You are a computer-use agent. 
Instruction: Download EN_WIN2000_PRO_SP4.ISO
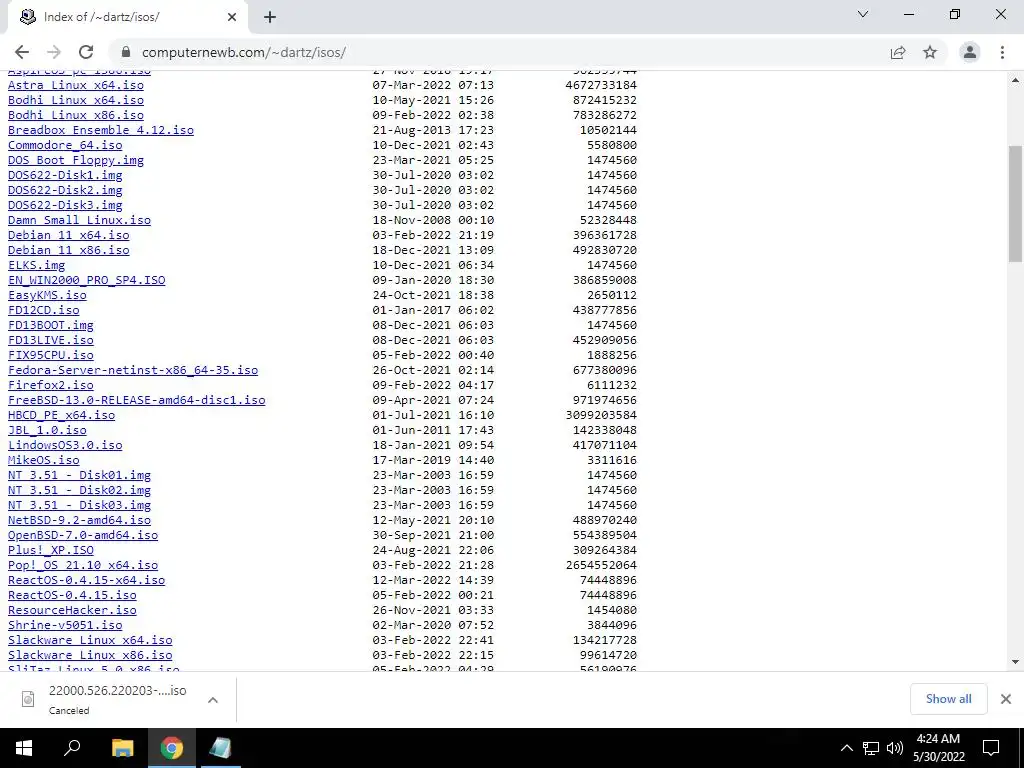click(87, 280)
